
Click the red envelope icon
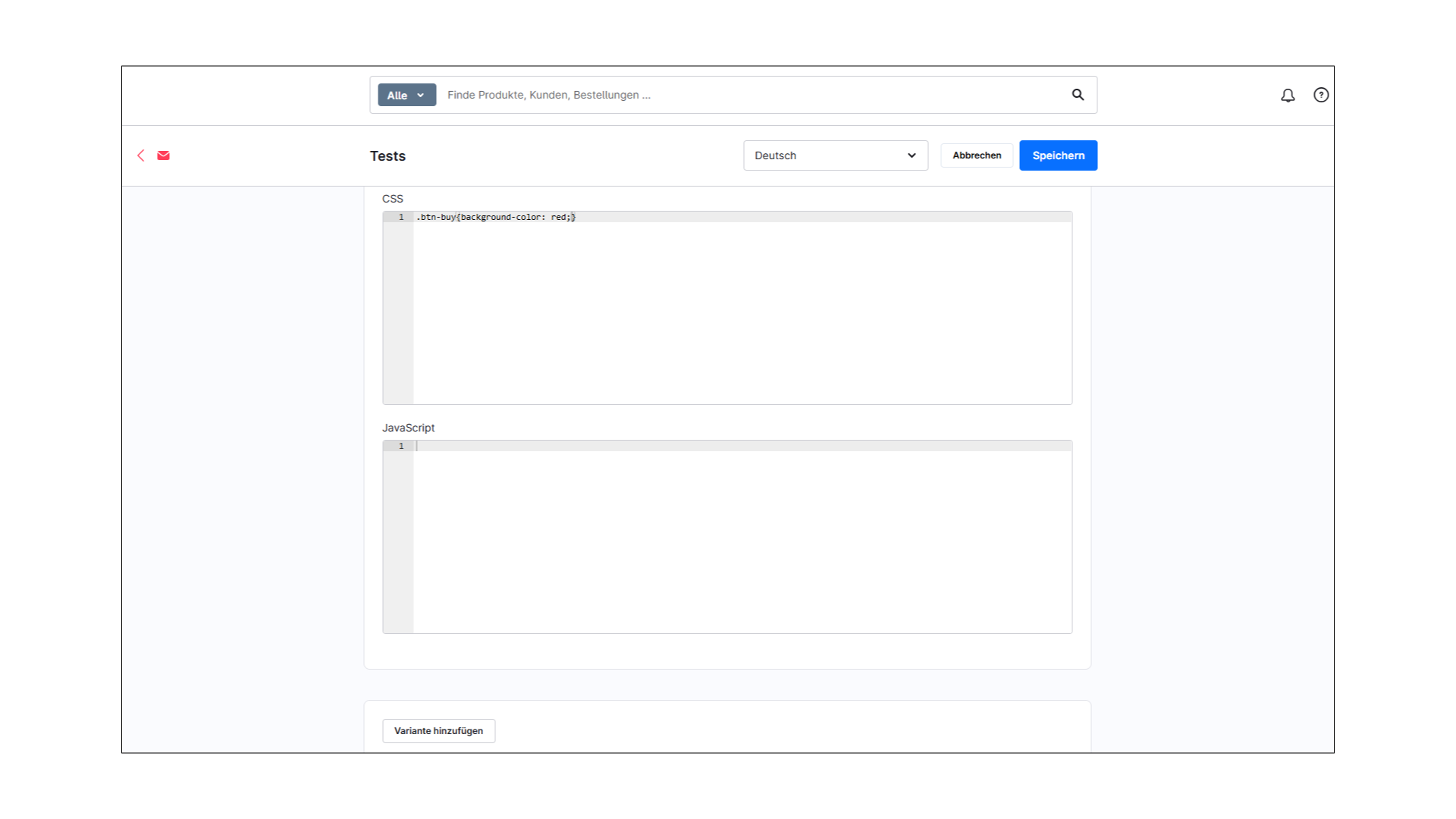pos(163,155)
